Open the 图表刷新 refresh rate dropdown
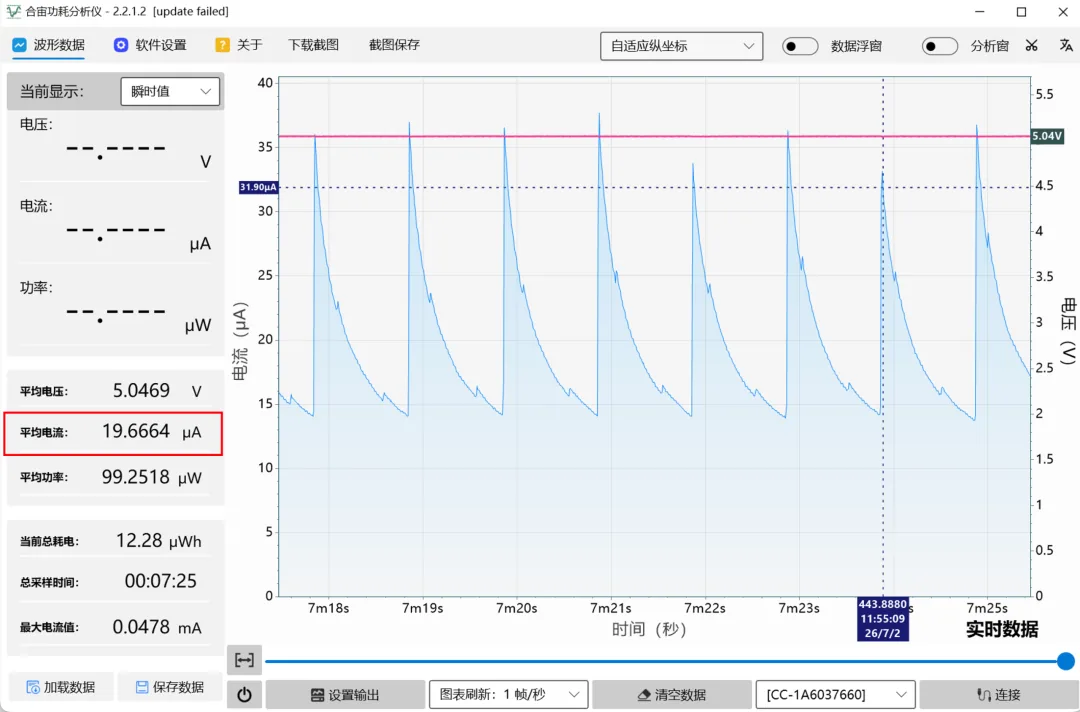Viewport: 1080px width, 712px height. click(x=508, y=695)
